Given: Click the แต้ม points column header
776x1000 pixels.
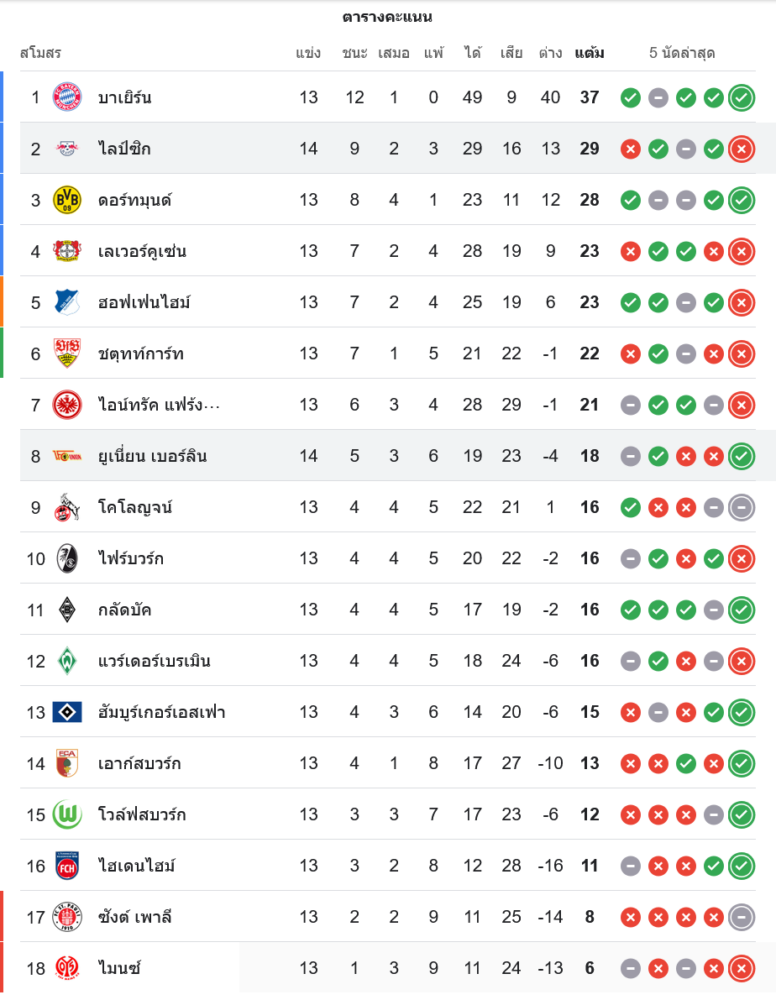Looking at the screenshot, I should (589, 53).
